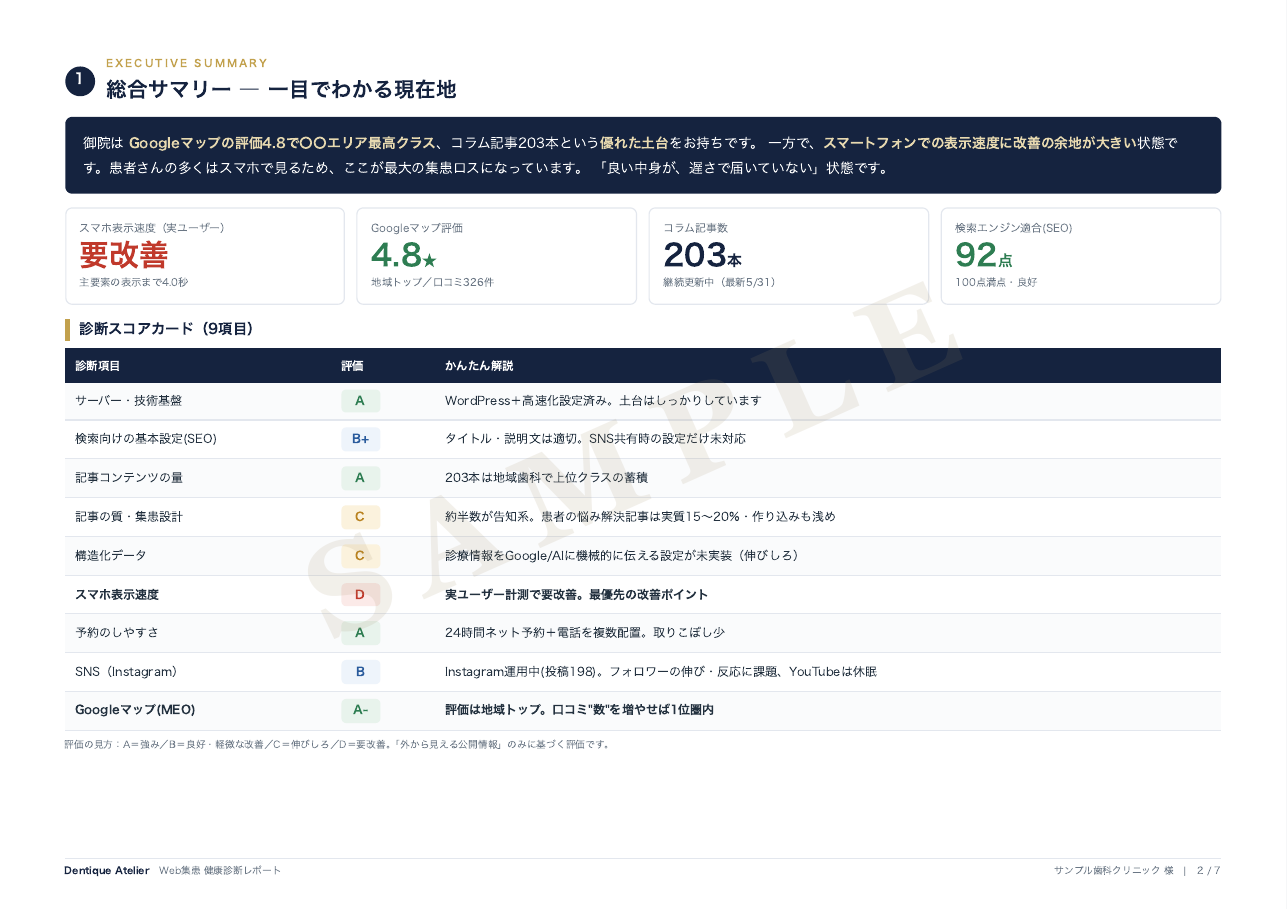Select the 記事コンテンツの量 table row label

[129, 478]
